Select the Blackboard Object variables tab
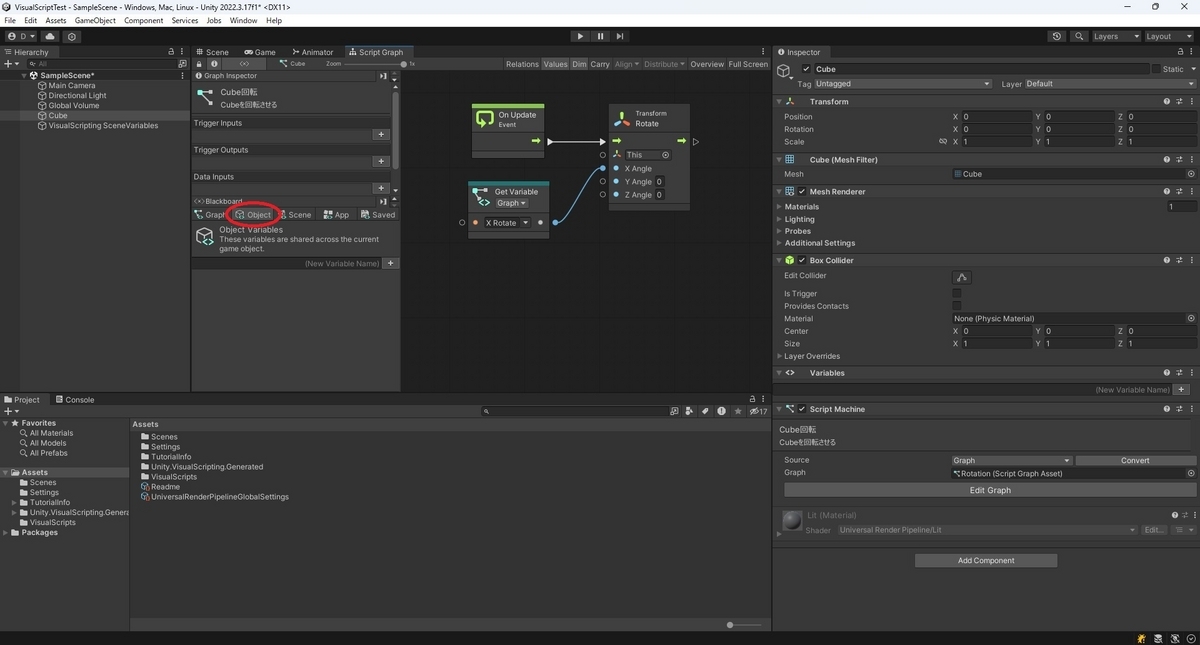Viewport: 1200px width, 645px height. click(254, 214)
